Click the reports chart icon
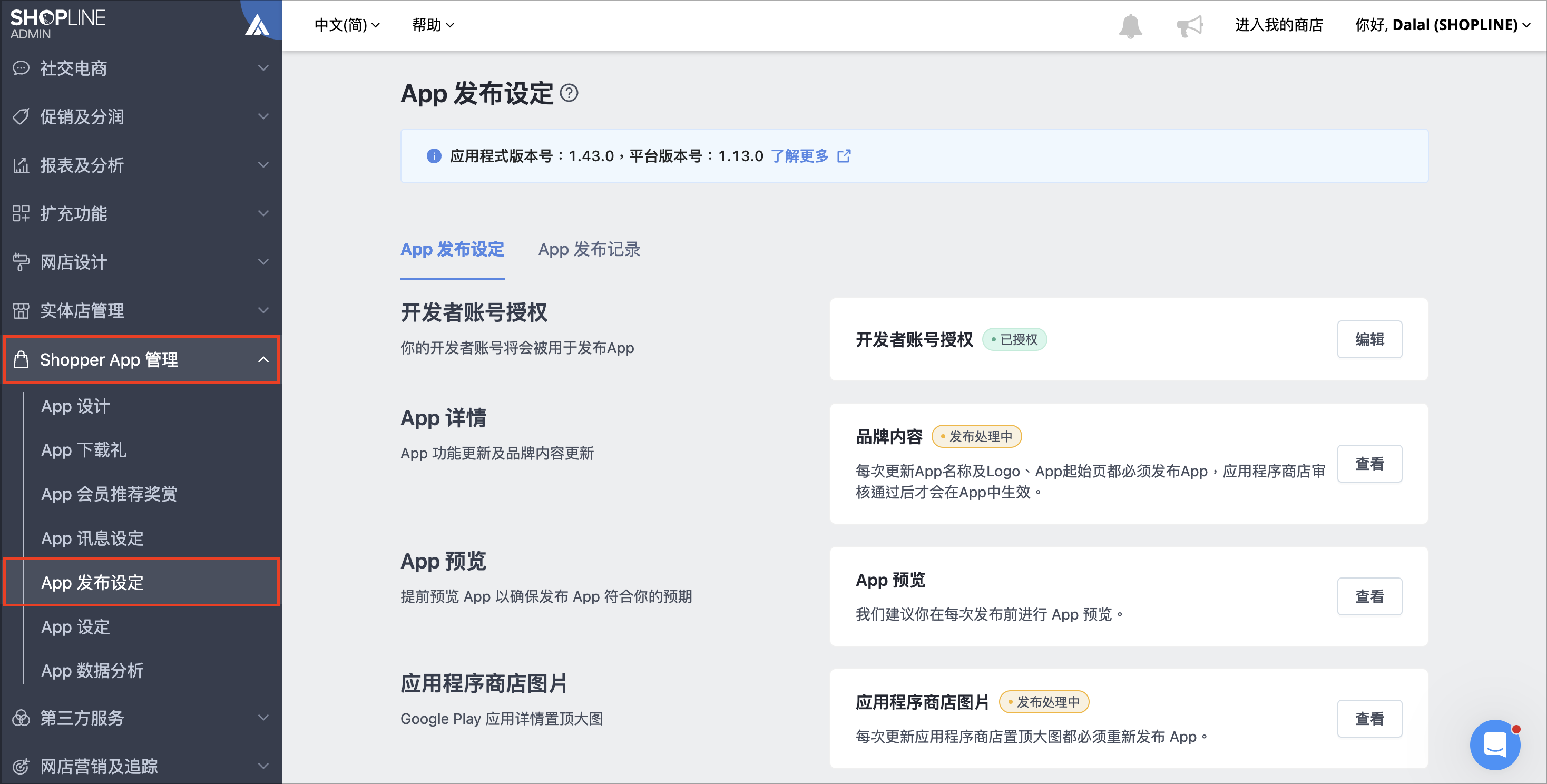 pyautogui.click(x=21, y=165)
